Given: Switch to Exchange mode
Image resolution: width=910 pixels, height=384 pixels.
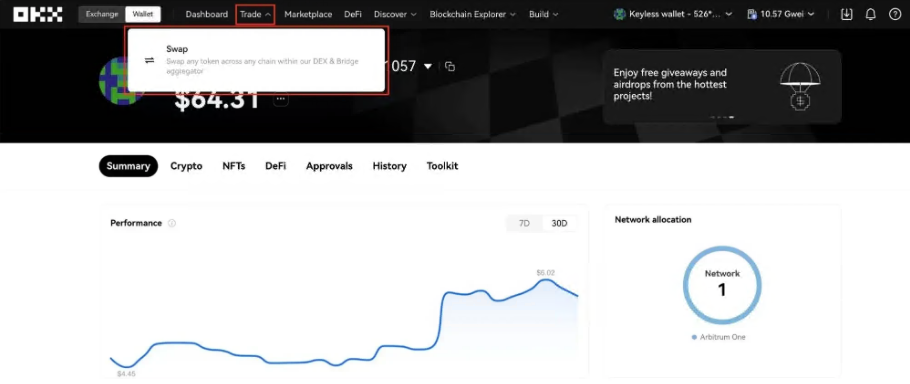Looking at the screenshot, I should [x=102, y=15].
